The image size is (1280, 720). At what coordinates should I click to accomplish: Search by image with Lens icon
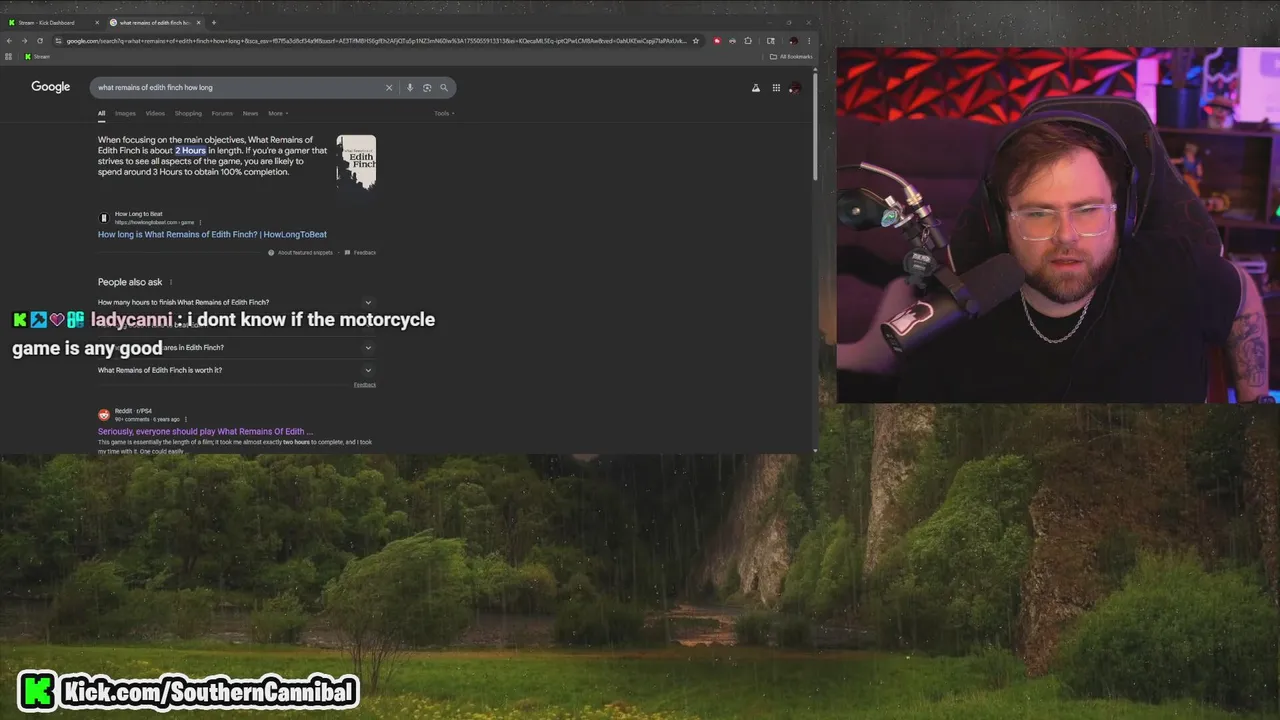[427, 87]
